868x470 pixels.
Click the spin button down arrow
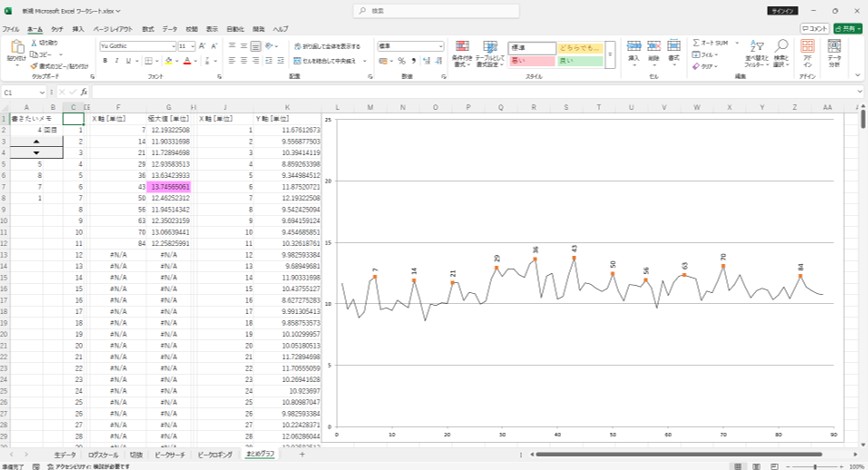coord(37,153)
